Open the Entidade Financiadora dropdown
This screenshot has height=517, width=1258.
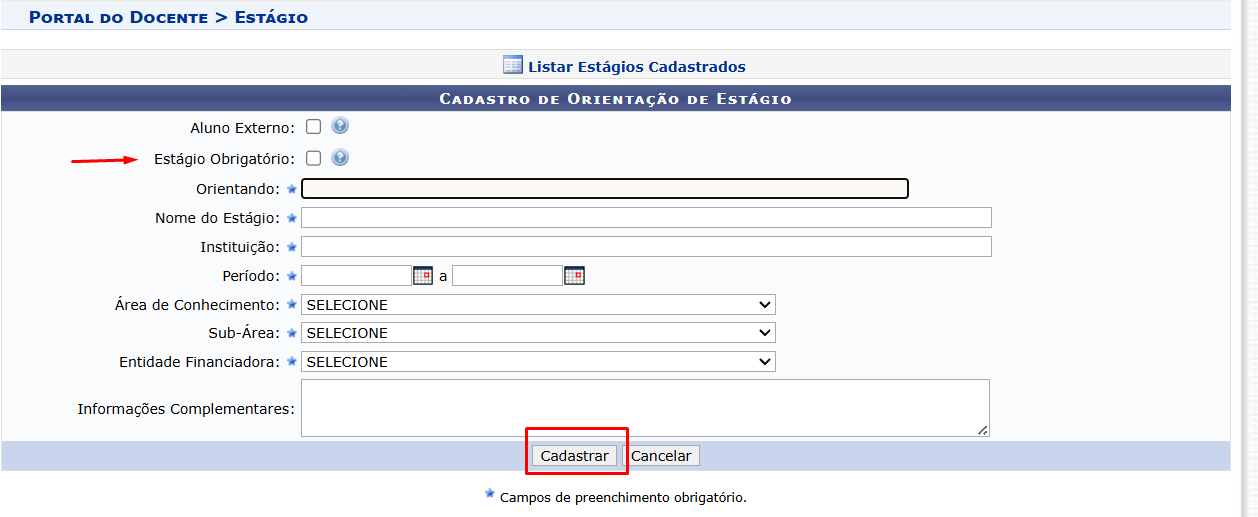pyautogui.click(x=538, y=362)
